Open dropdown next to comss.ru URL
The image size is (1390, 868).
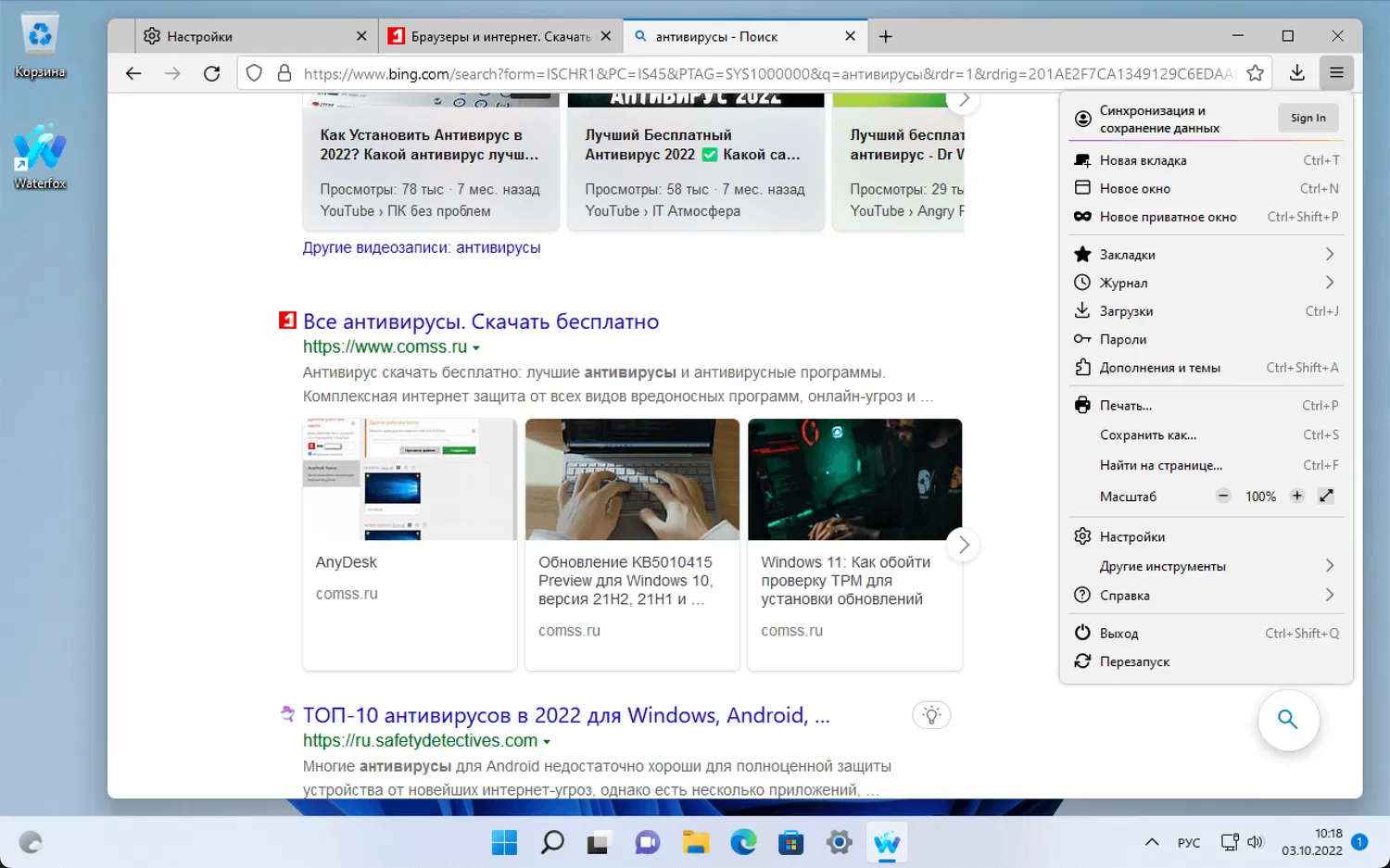(x=476, y=348)
